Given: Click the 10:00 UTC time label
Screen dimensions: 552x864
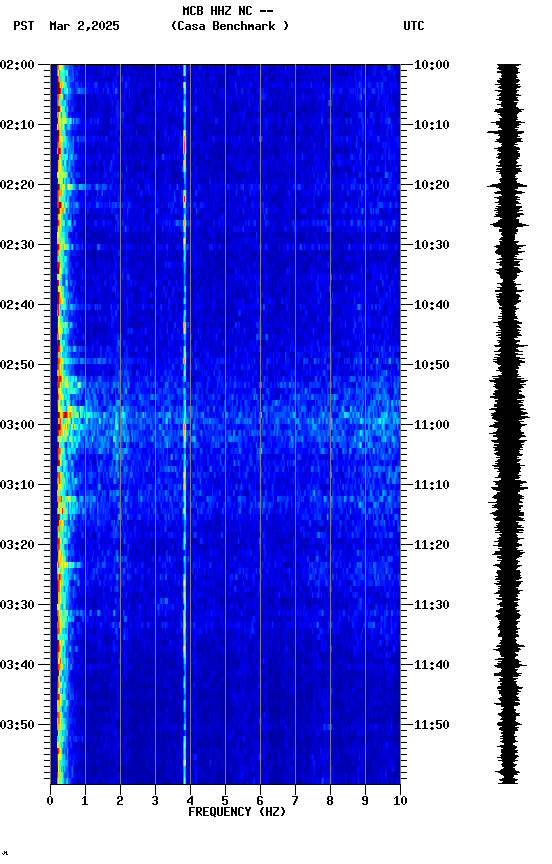Looking at the screenshot, I should click(432, 65).
